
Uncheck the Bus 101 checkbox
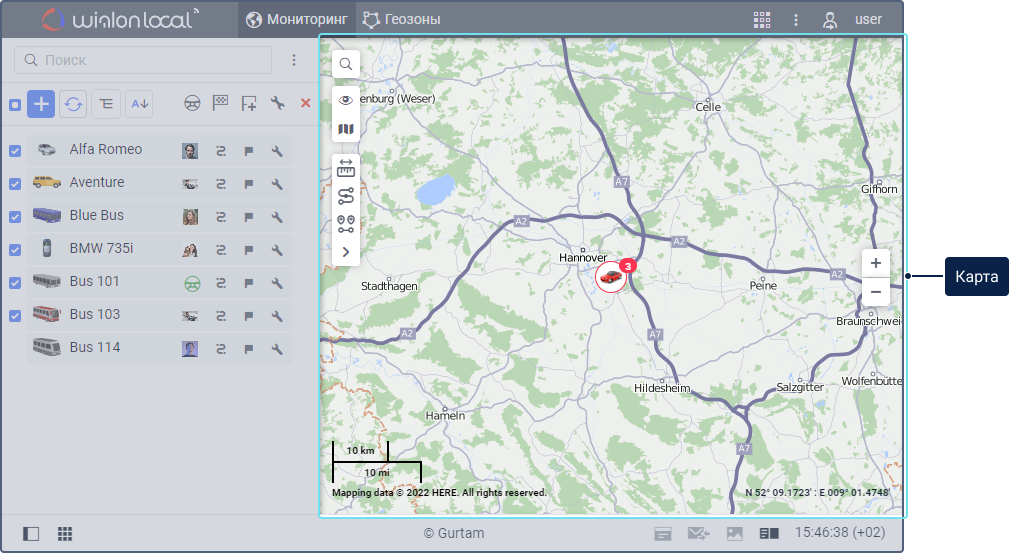(15, 282)
